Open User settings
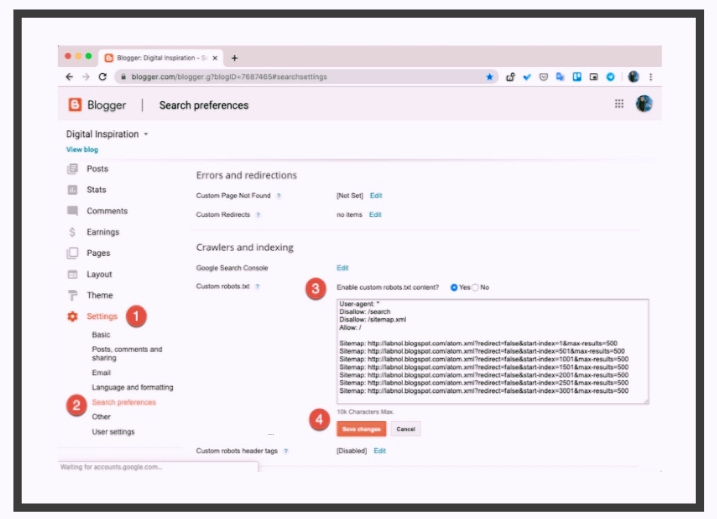Screen dimensions: 717x519 coord(113,432)
